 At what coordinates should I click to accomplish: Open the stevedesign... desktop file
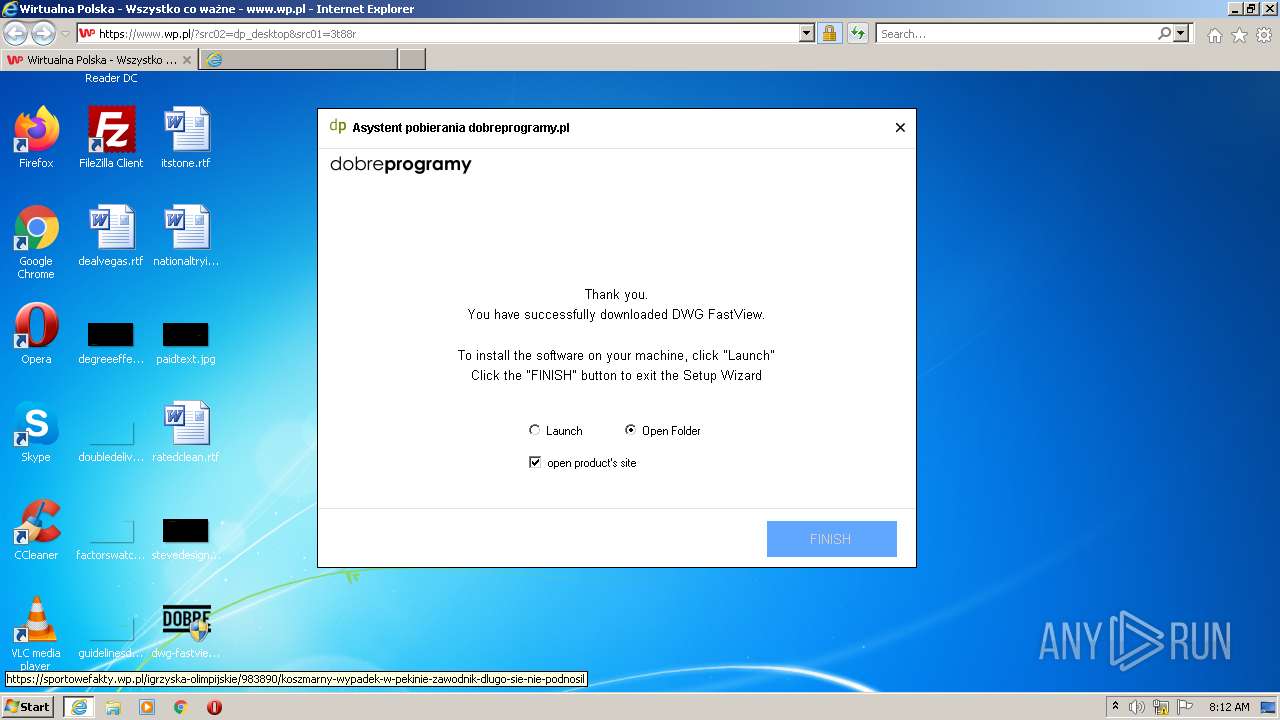coord(186,537)
